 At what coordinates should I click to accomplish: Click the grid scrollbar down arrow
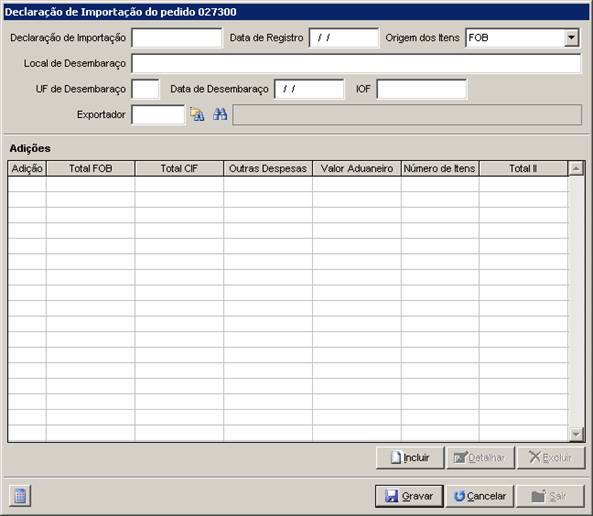576,434
